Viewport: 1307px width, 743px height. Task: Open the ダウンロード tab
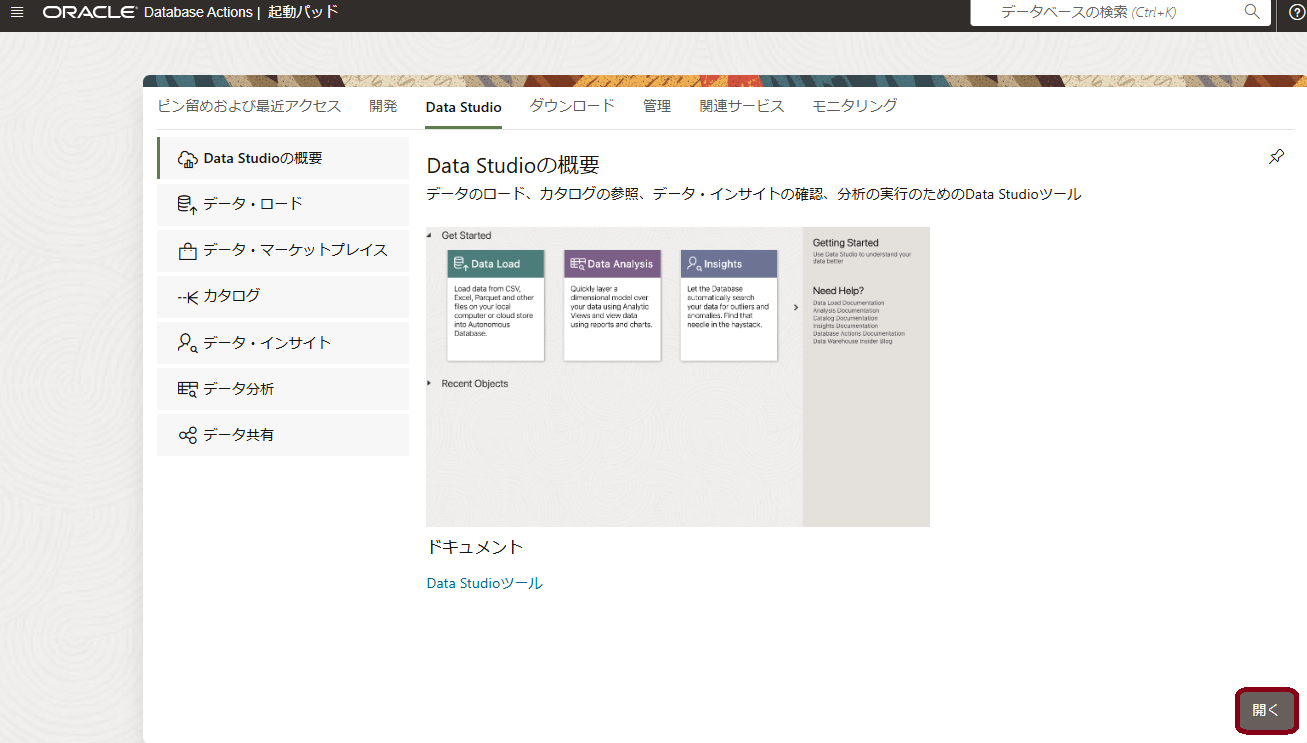pos(572,106)
